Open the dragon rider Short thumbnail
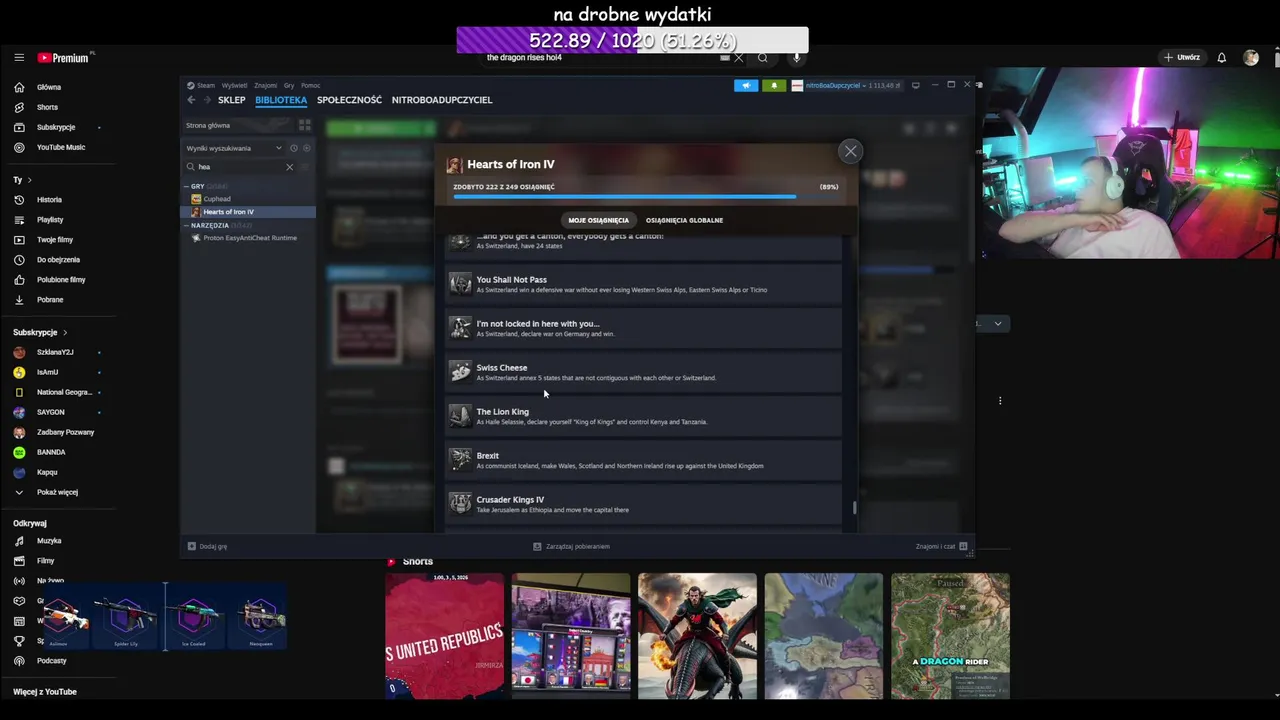This screenshot has height=720, width=1280. pos(950,636)
